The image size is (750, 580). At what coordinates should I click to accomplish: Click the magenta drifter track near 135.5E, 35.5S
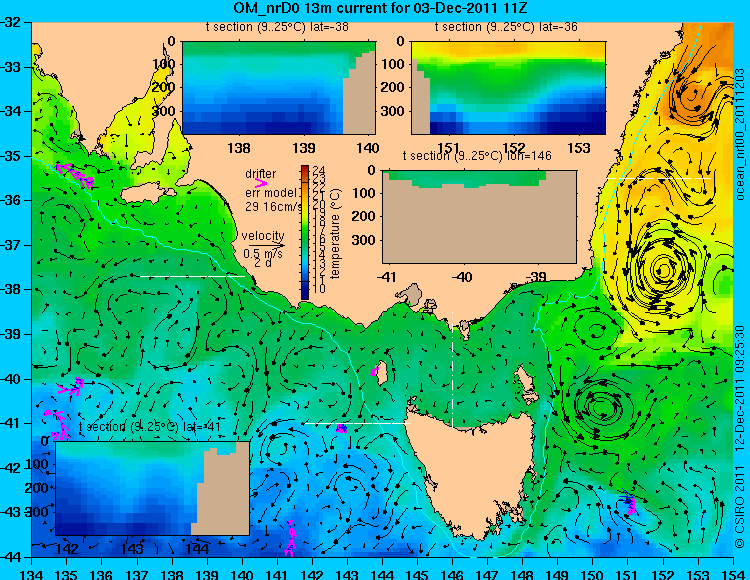pyautogui.click(x=76, y=175)
